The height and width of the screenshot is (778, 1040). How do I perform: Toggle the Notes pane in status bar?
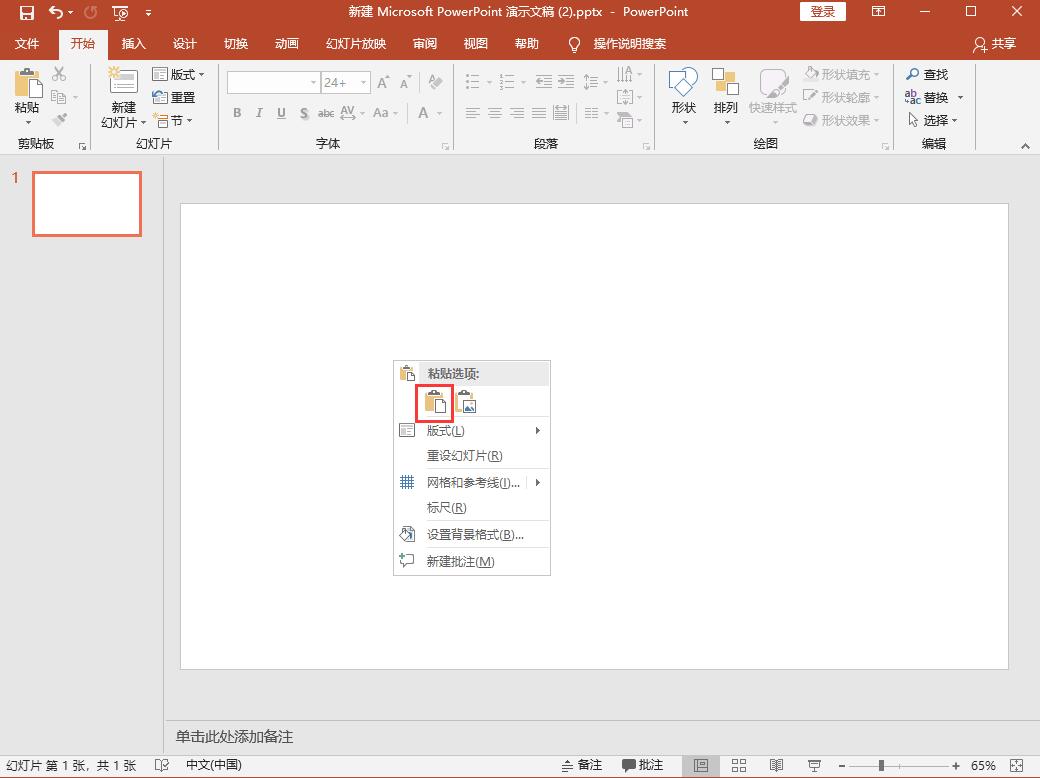pyautogui.click(x=582, y=765)
